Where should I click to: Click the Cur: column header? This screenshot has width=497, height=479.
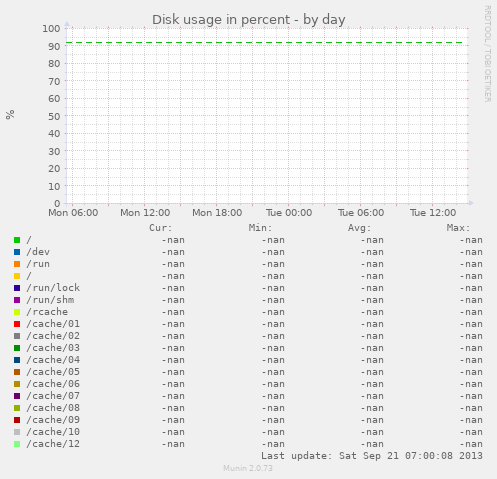(x=161, y=228)
